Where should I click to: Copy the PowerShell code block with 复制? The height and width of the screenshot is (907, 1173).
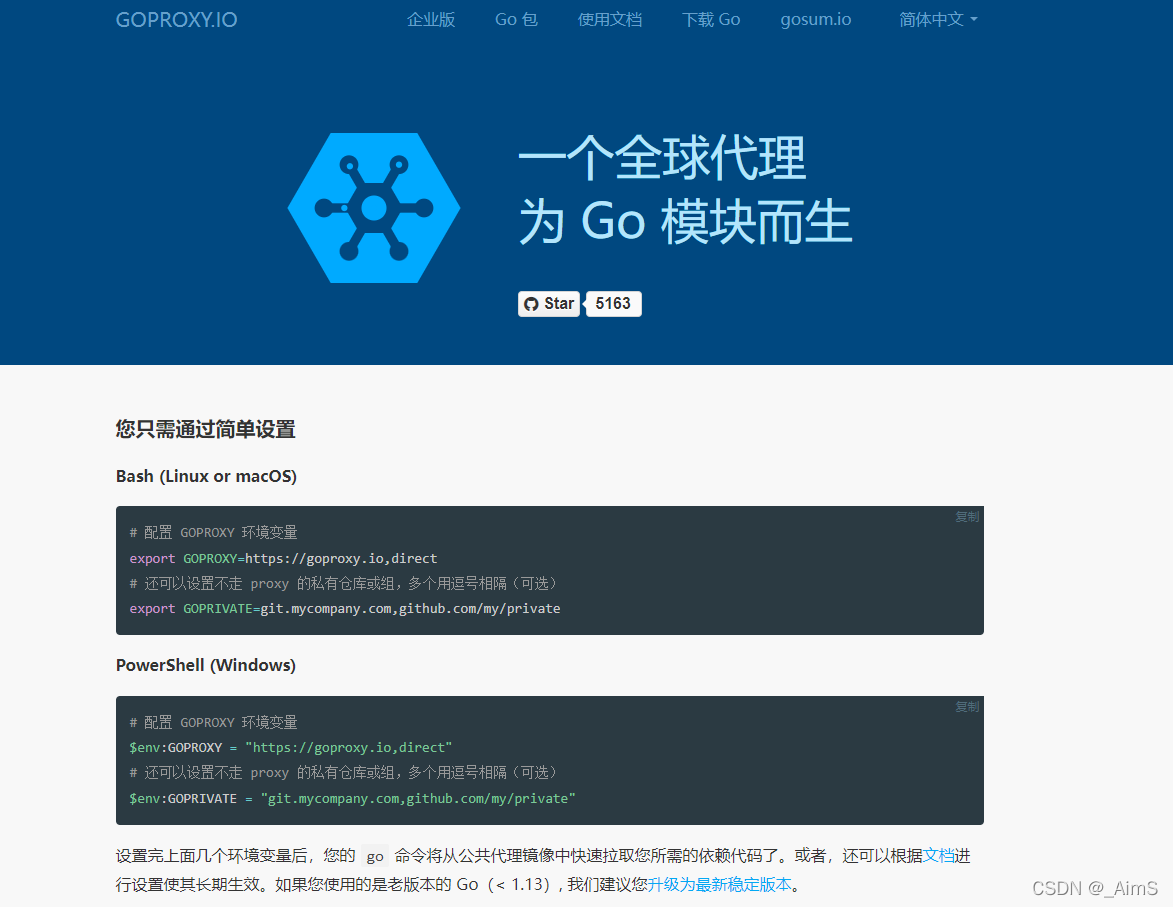pyautogui.click(x=967, y=707)
